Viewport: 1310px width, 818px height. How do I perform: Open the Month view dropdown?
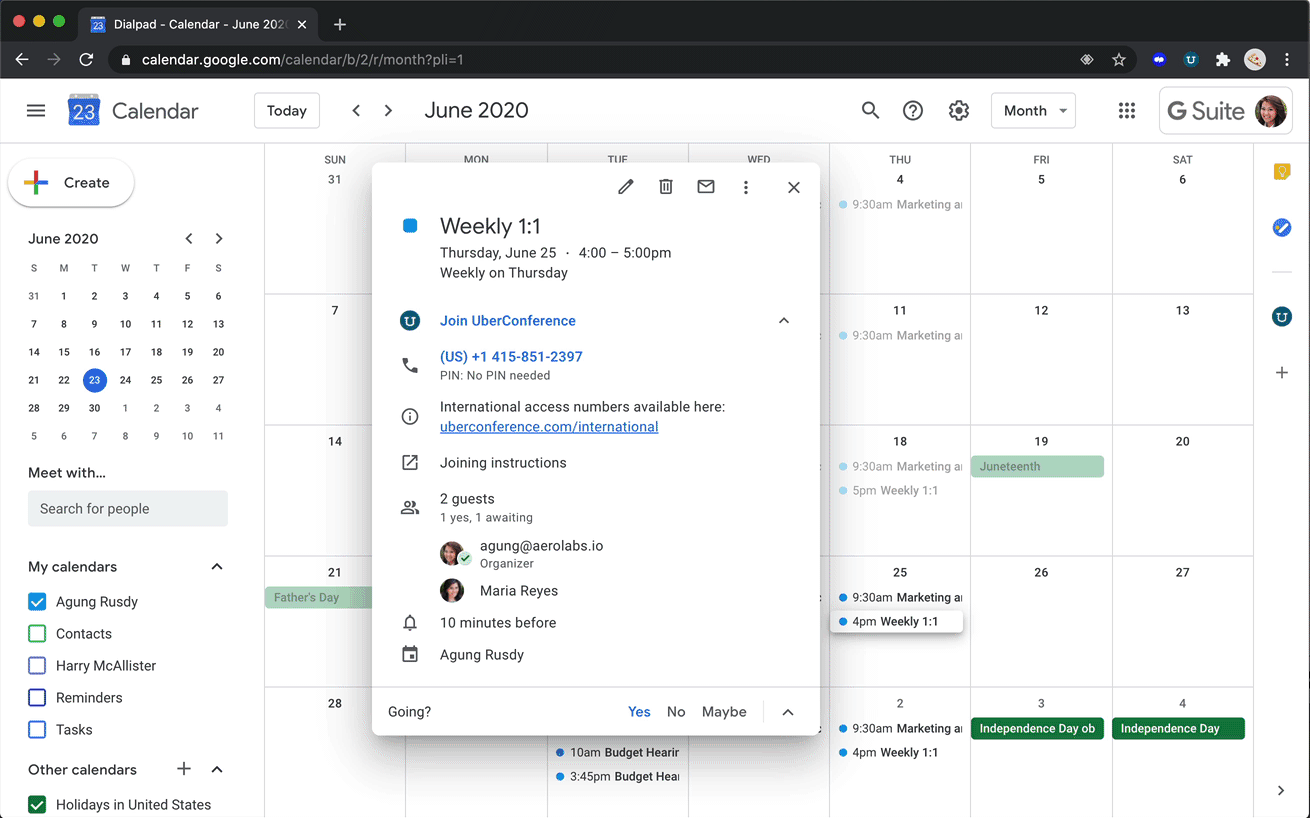[1033, 111]
